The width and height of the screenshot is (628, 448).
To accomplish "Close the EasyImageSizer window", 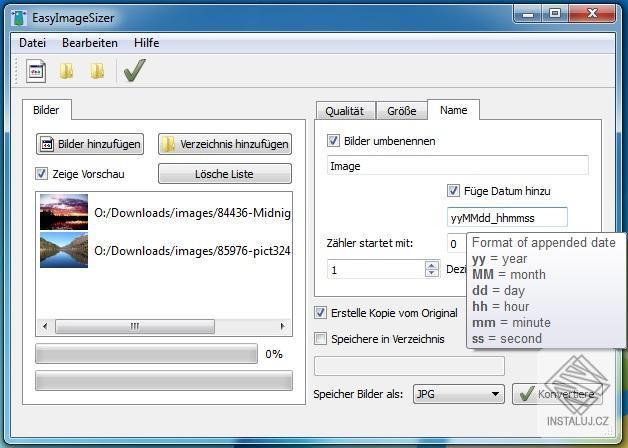I will click(592, 14).
